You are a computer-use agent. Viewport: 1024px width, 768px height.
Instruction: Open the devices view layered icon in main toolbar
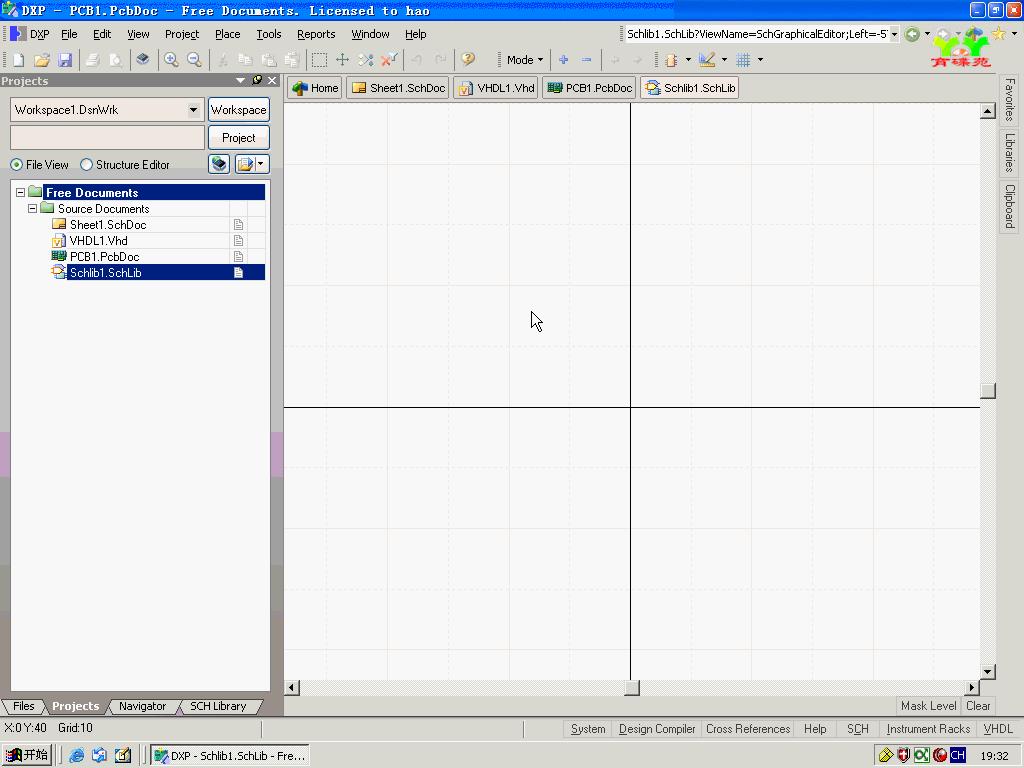142,60
